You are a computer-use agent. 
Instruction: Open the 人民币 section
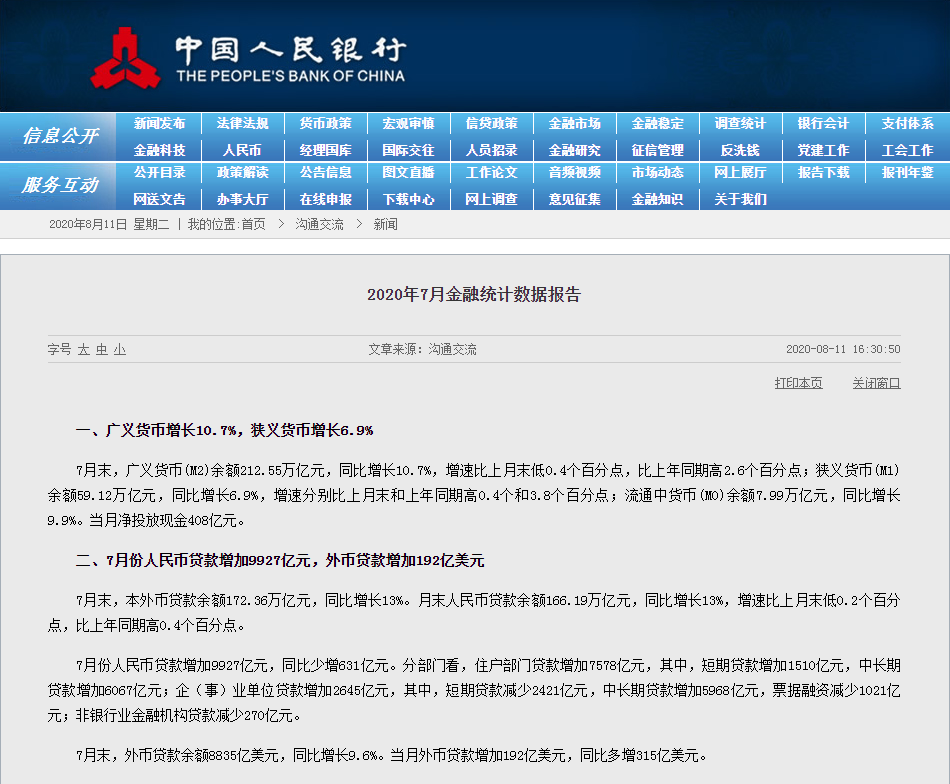[242, 150]
